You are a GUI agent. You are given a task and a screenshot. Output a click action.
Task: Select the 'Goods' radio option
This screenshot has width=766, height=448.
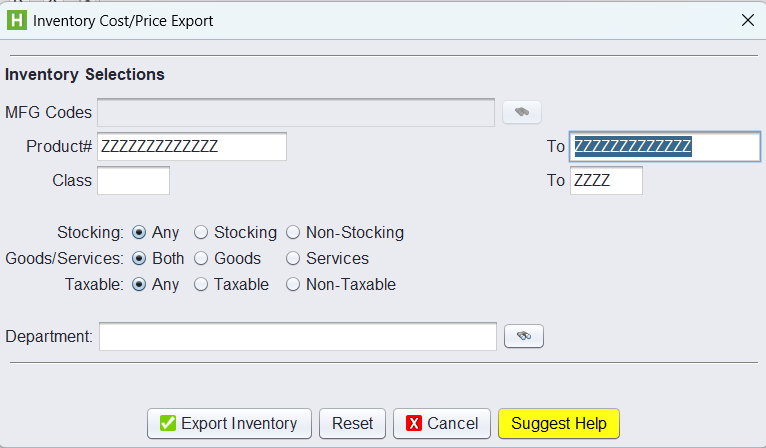201,258
